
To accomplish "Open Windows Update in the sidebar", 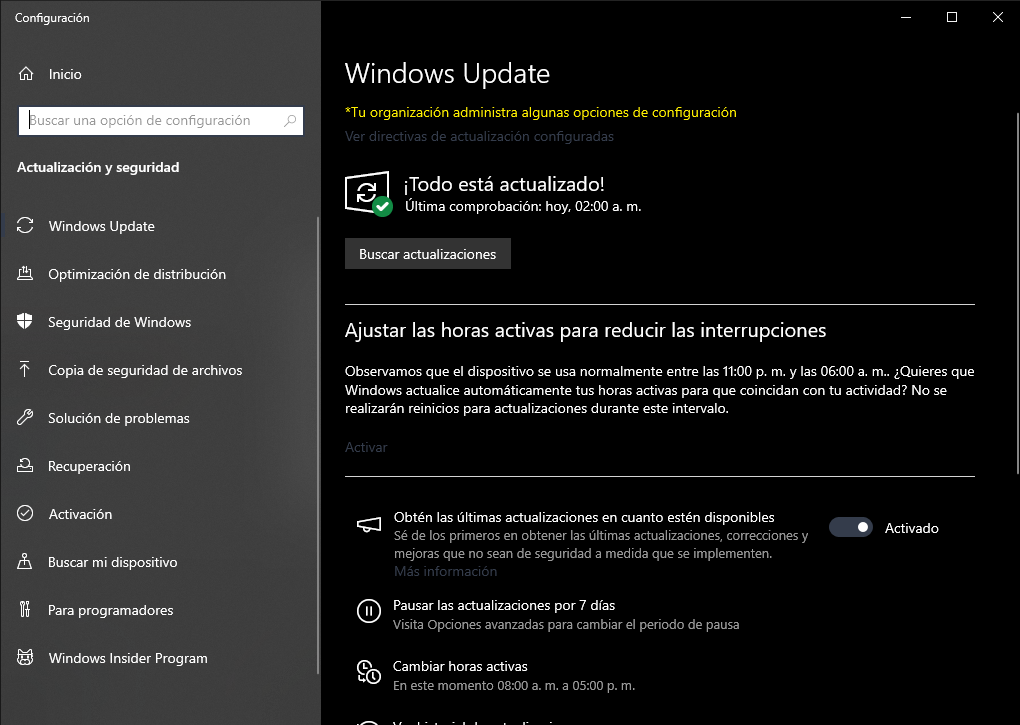I will coord(159,226).
